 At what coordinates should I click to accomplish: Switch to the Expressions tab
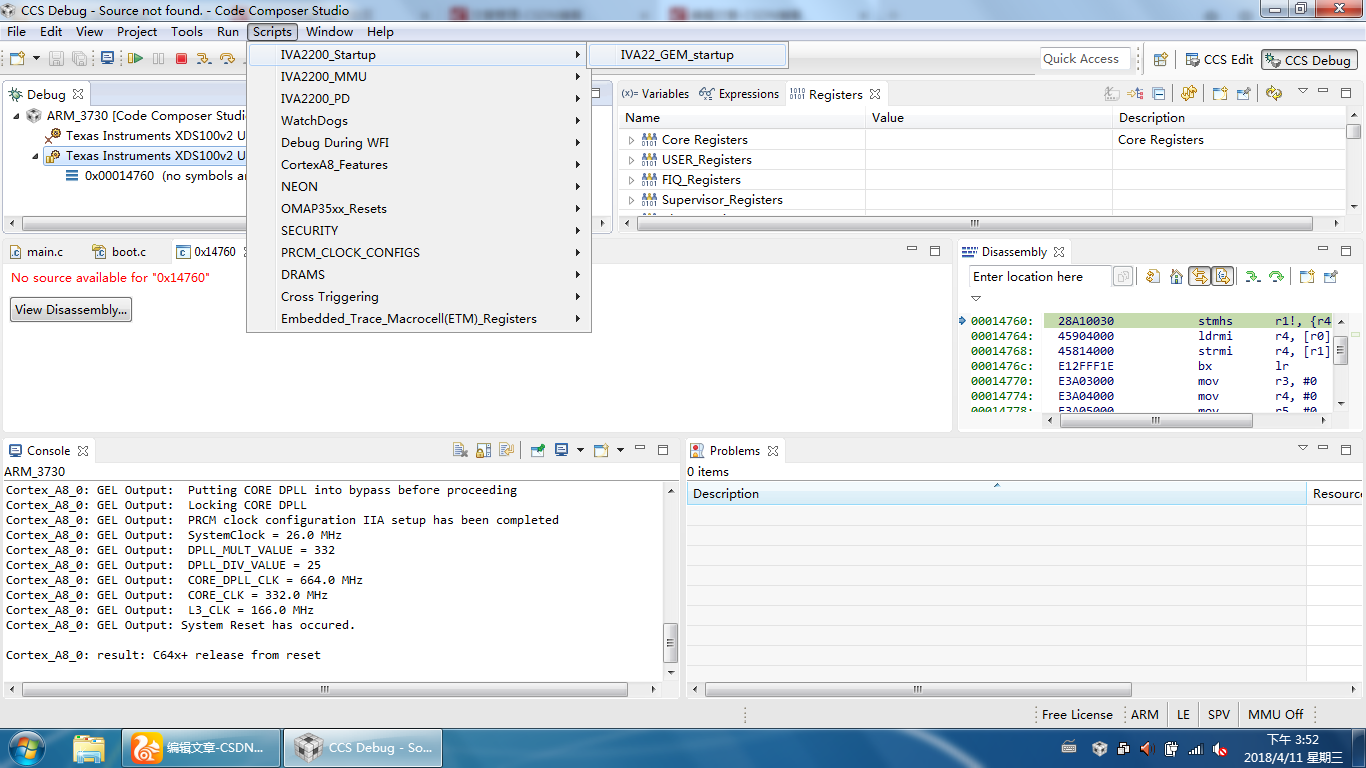[739, 94]
